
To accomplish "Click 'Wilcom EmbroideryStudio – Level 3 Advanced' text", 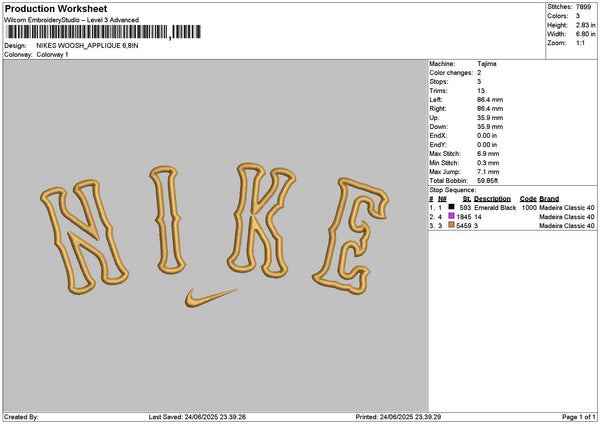I will [72, 20].
